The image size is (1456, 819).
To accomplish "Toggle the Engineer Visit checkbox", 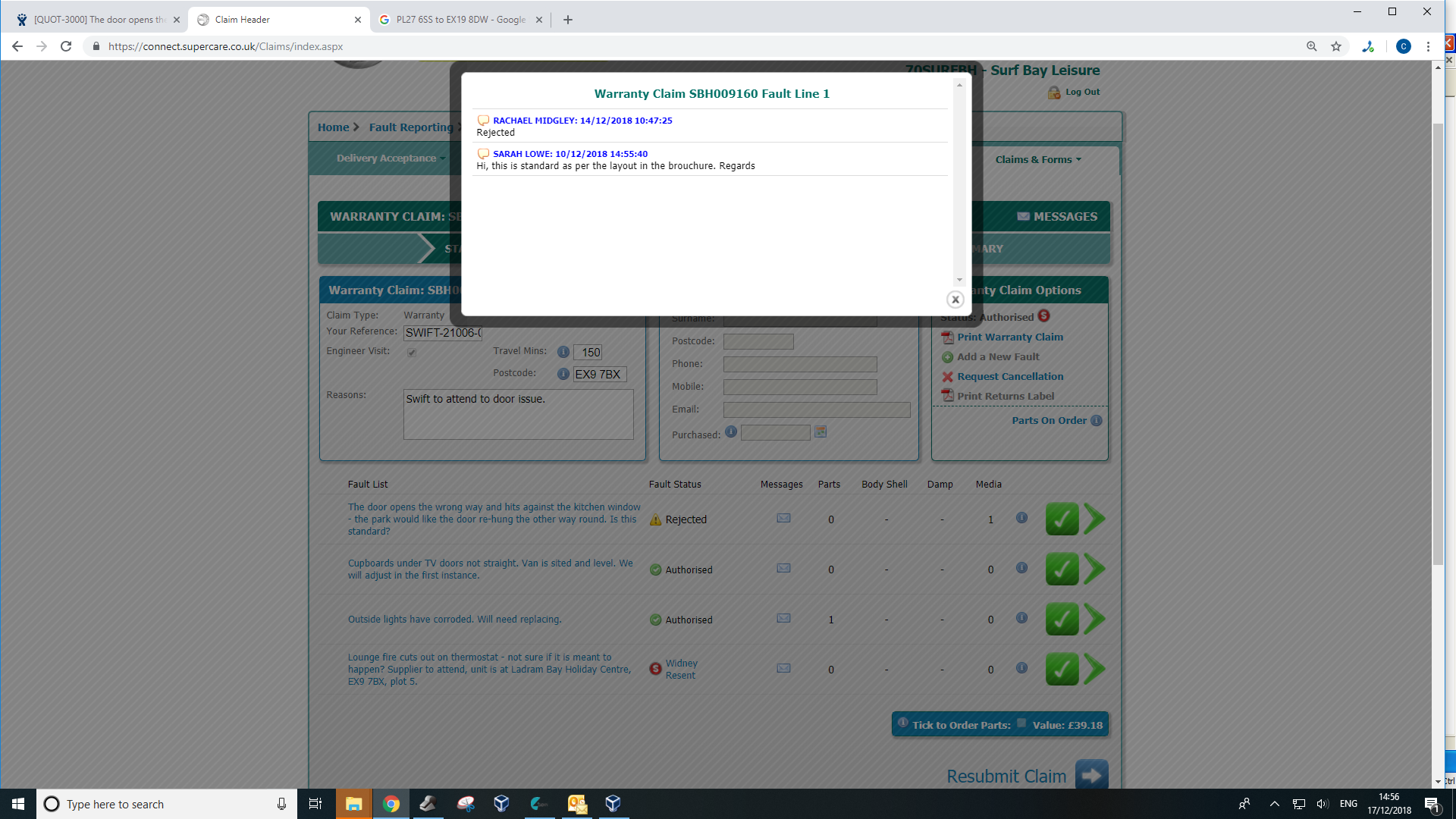I will click(412, 353).
